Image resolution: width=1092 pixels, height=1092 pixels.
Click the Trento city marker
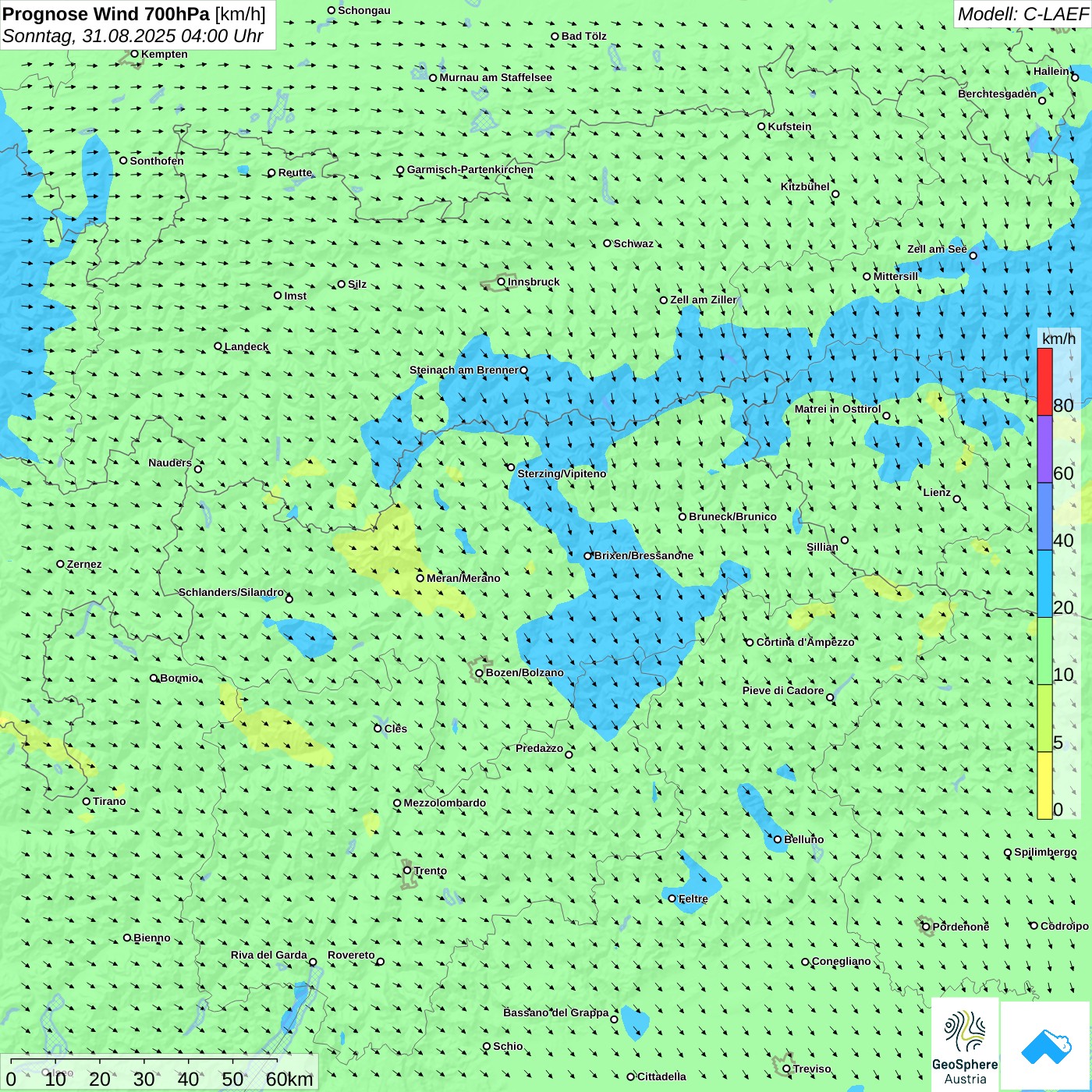coord(406,870)
